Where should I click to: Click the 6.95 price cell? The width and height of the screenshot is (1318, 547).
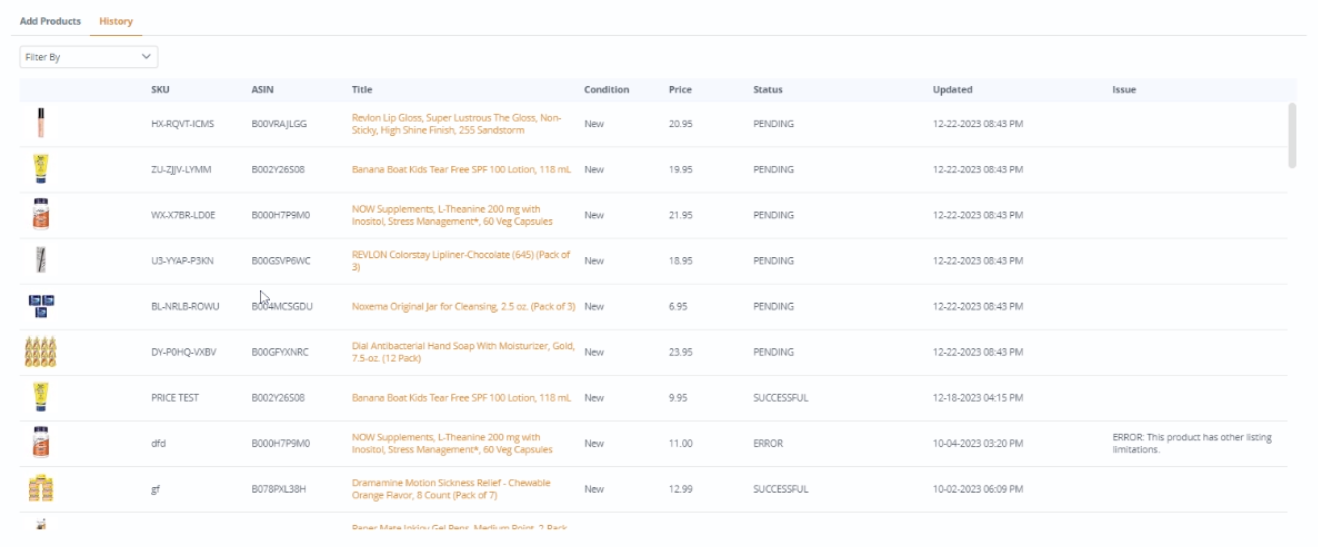[679, 306]
